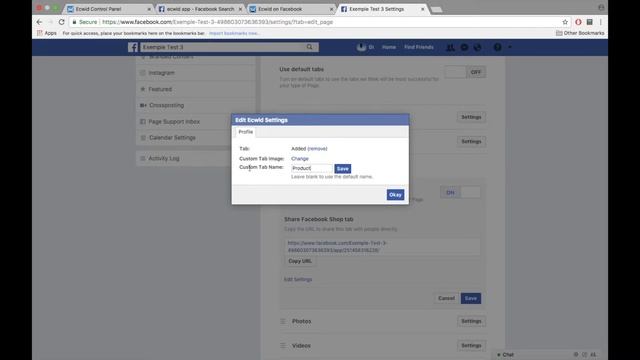Click the Facebook search field showing Exemple Test 3
The width and height of the screenshot is (640, 360).
coord(222,47)
